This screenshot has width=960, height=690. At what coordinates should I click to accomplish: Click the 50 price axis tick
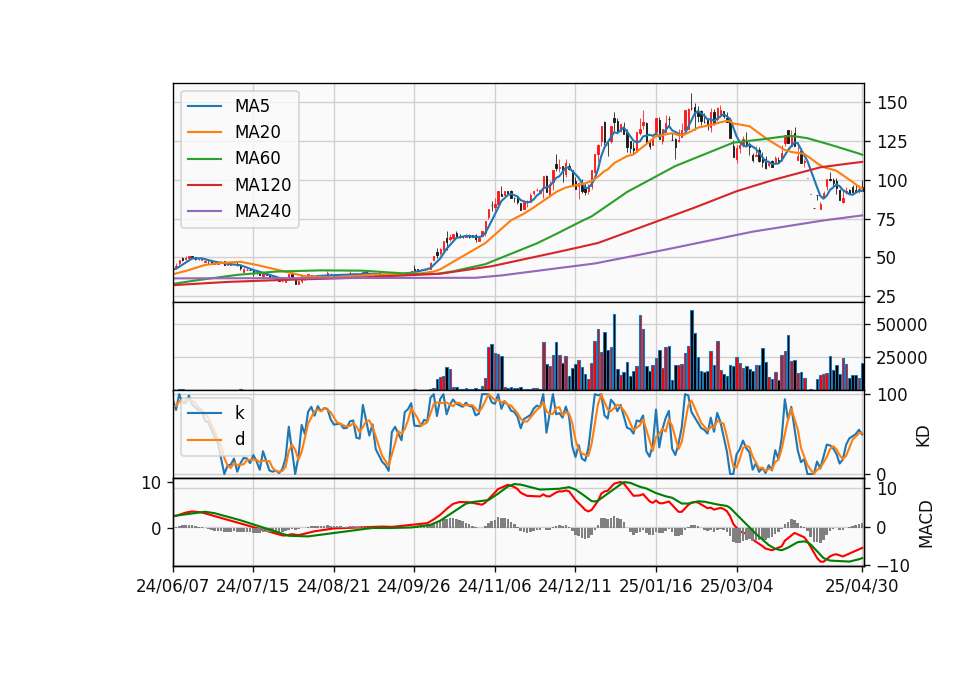[887, 258]
